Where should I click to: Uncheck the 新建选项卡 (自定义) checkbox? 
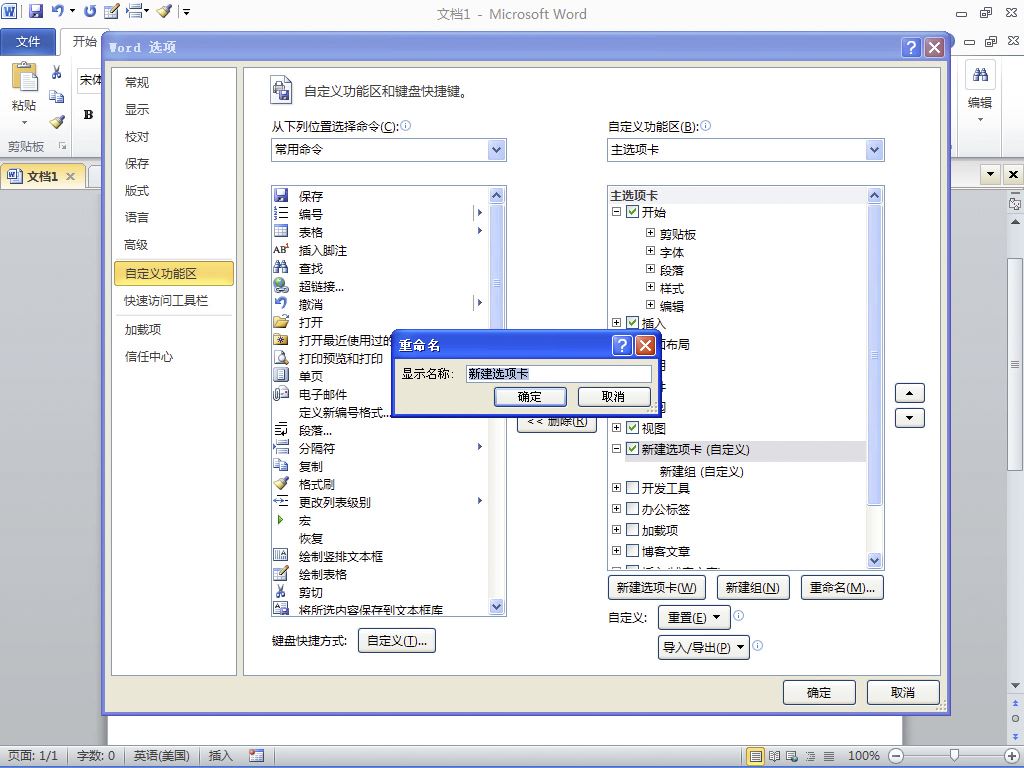[632, 449]
